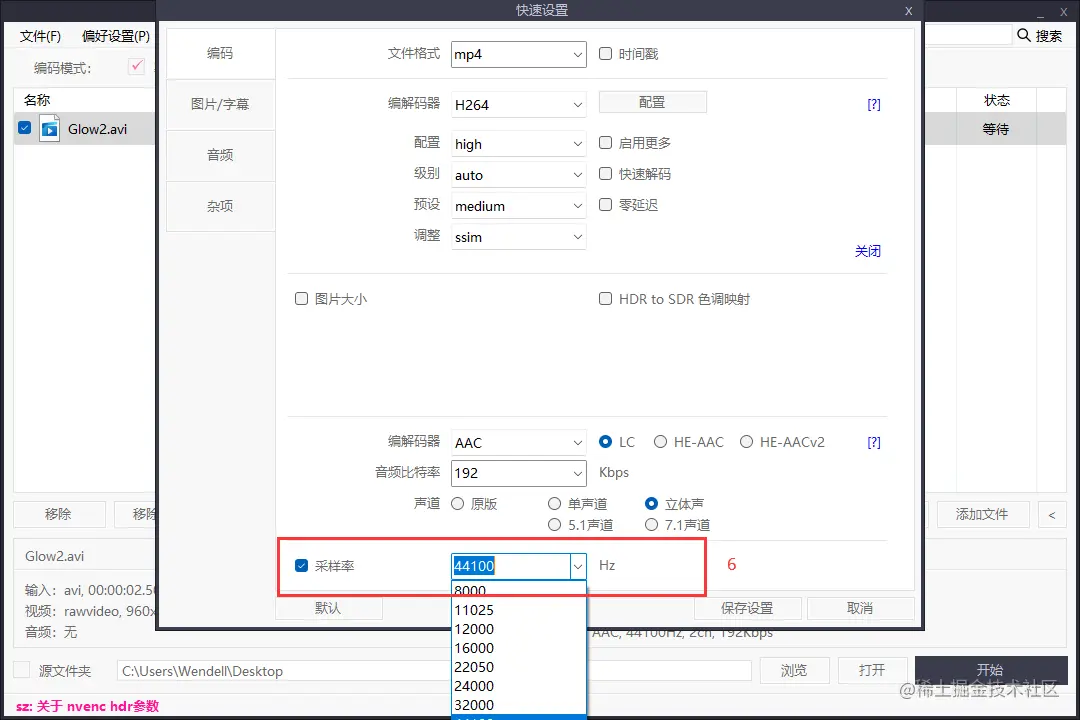Click the 开始 button
1080x720 pixels.
click(x=990, y=670)
